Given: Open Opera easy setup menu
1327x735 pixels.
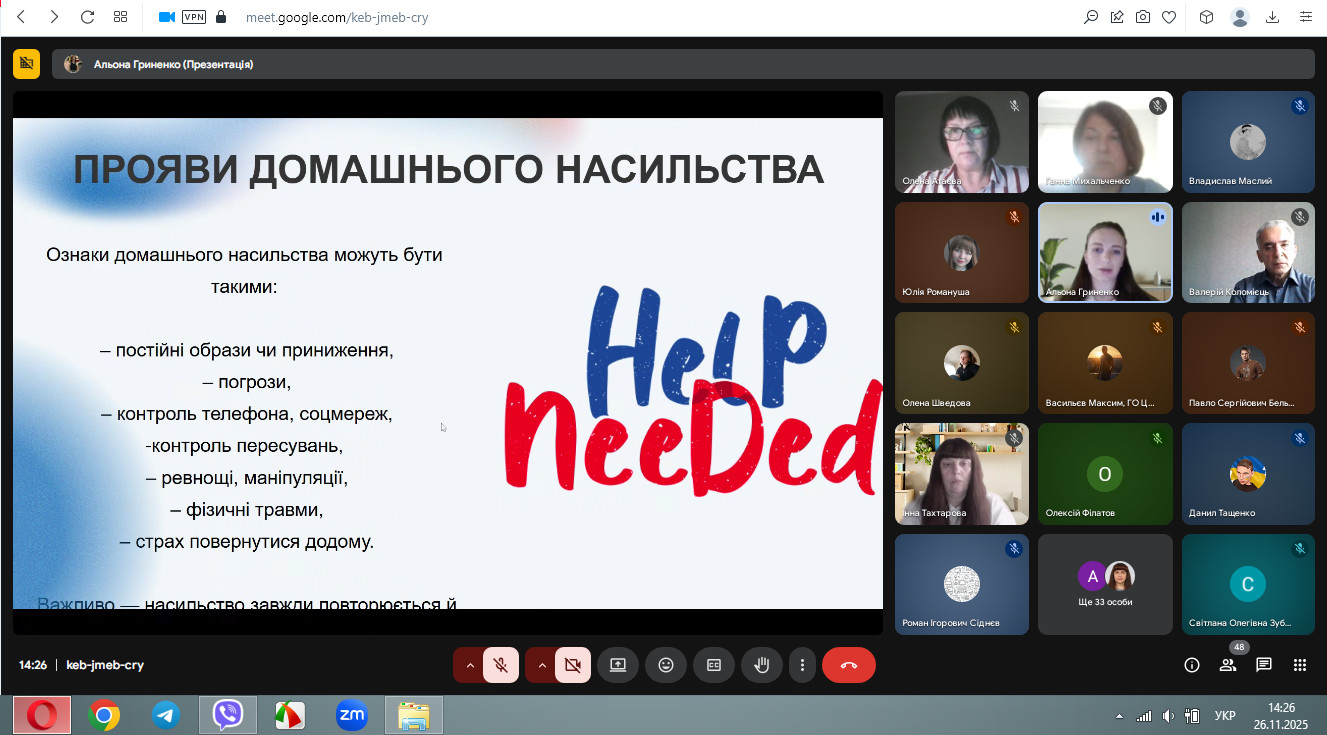Looking at the screenshot, I should (x=1306, y=17).
